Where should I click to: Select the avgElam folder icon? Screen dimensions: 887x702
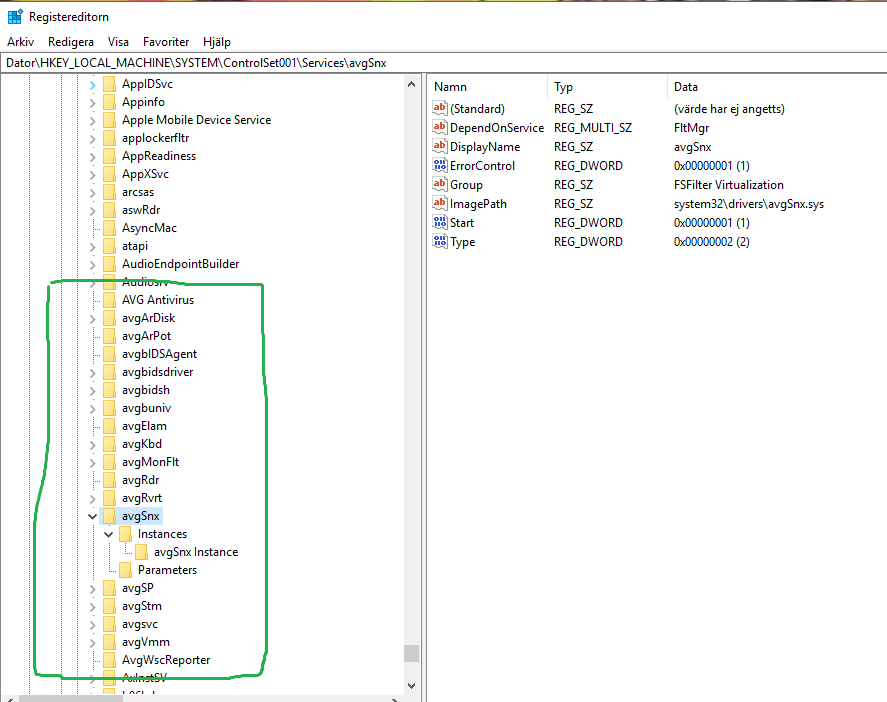[x=110, y=426]
